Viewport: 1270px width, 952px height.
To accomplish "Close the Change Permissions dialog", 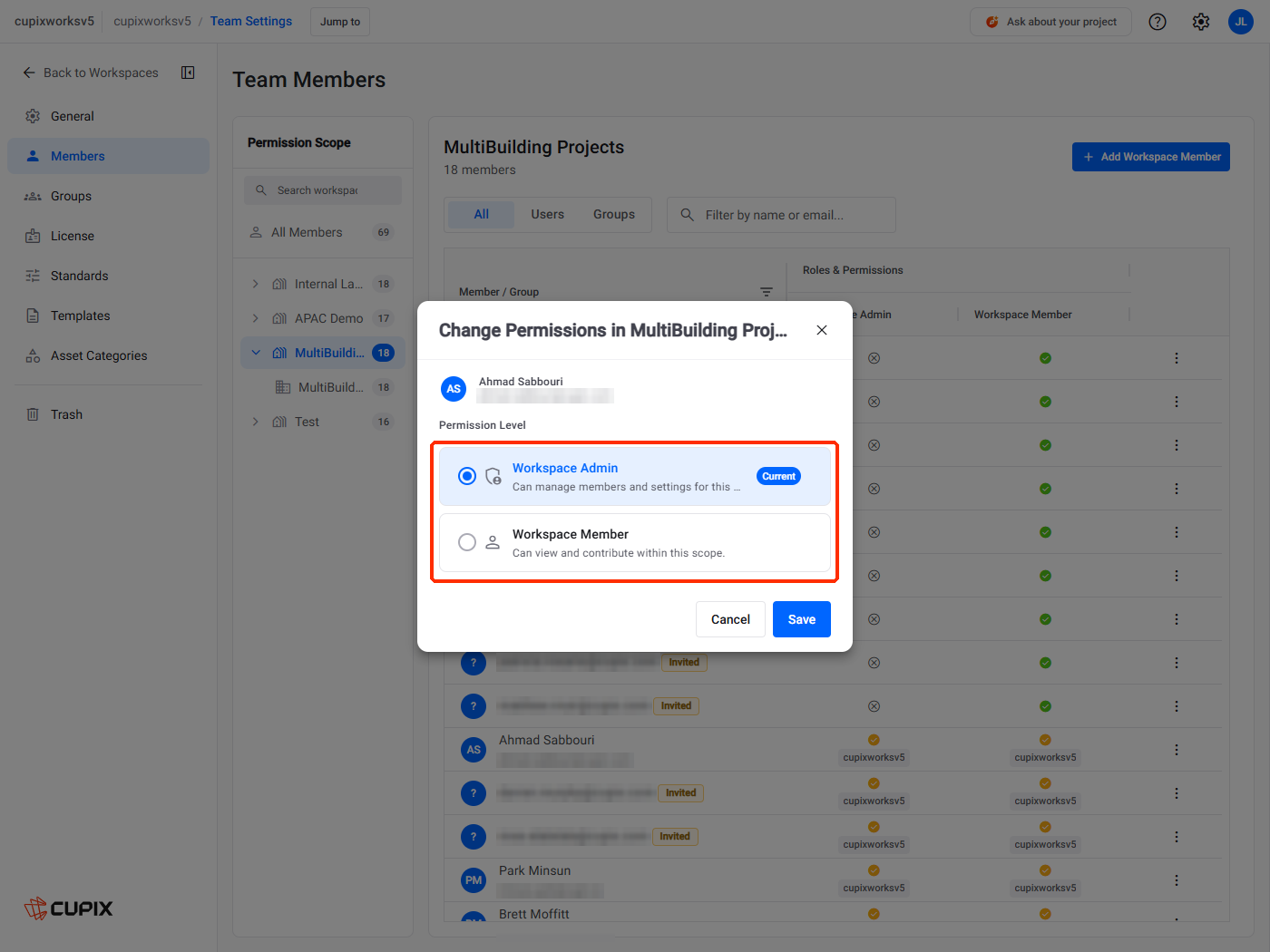I will tap(822, 330).
